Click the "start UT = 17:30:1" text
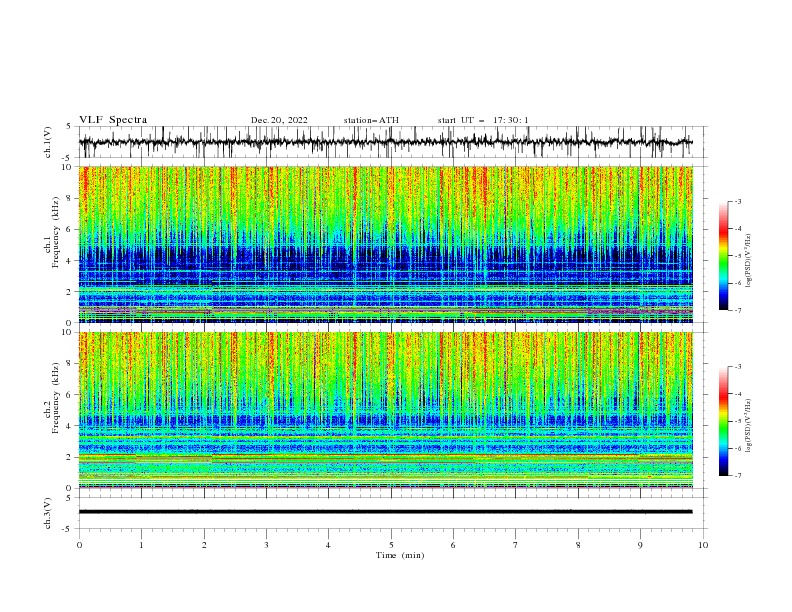 482,120
